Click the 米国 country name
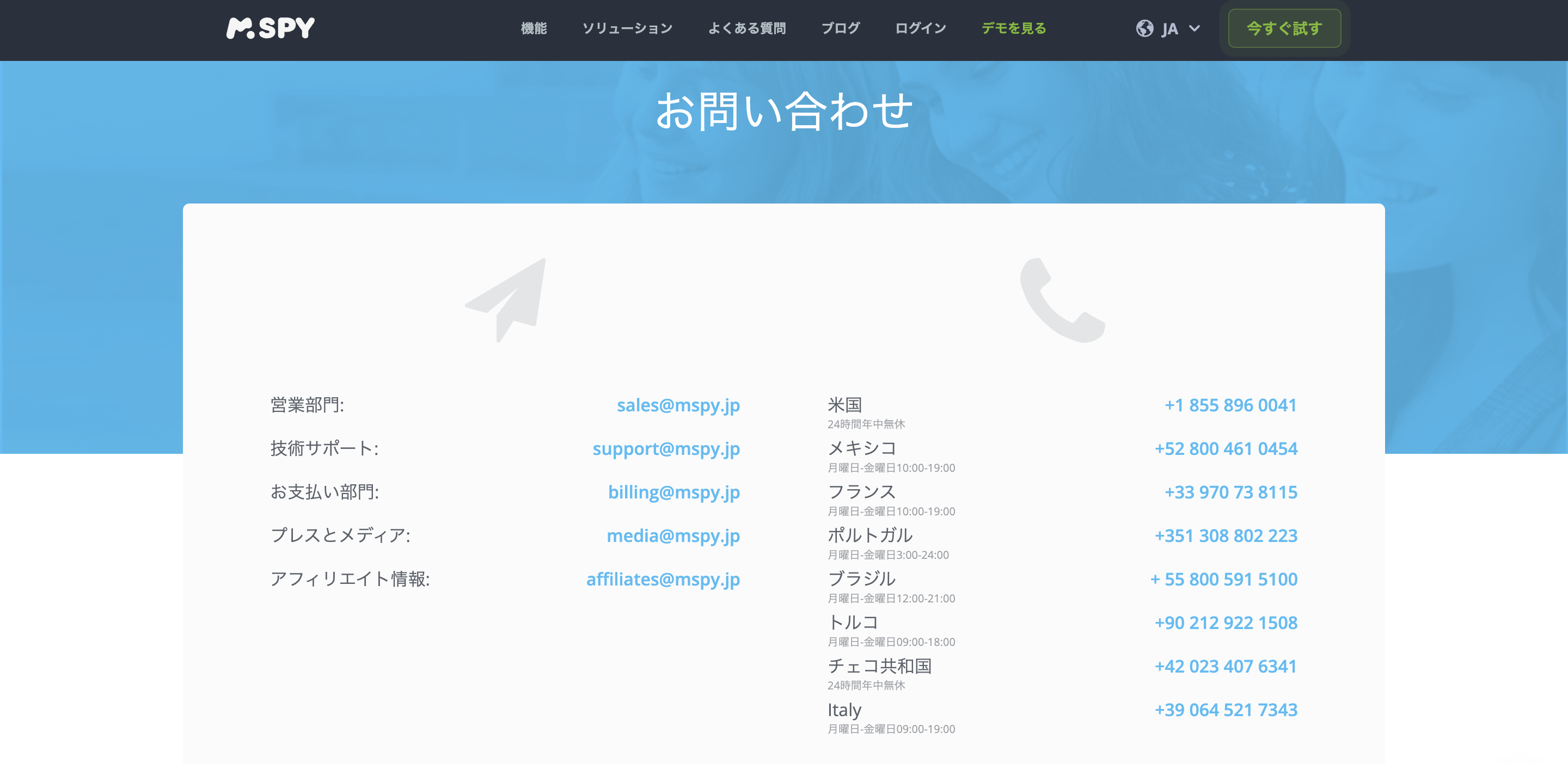 coord(845,405)
